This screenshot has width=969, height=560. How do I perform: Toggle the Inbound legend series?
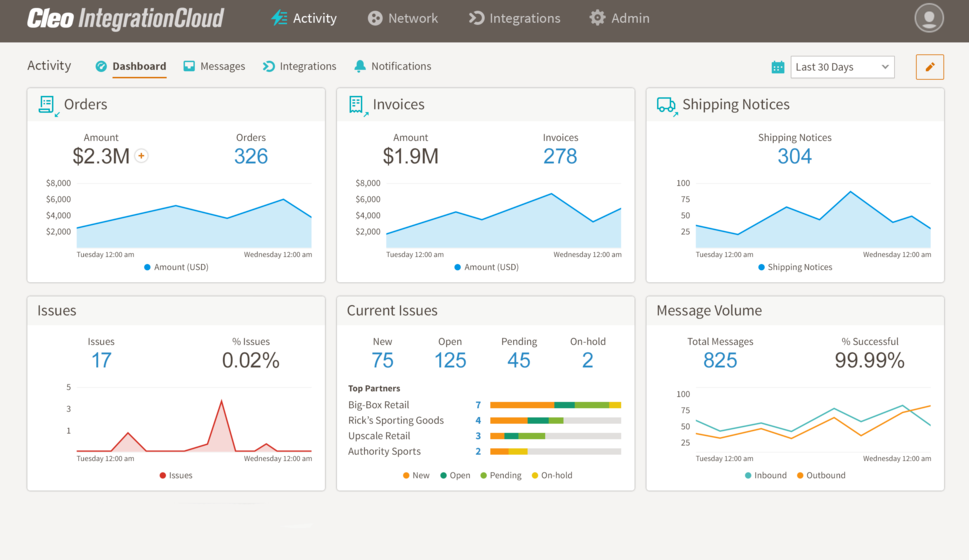(x=767, y=475)
